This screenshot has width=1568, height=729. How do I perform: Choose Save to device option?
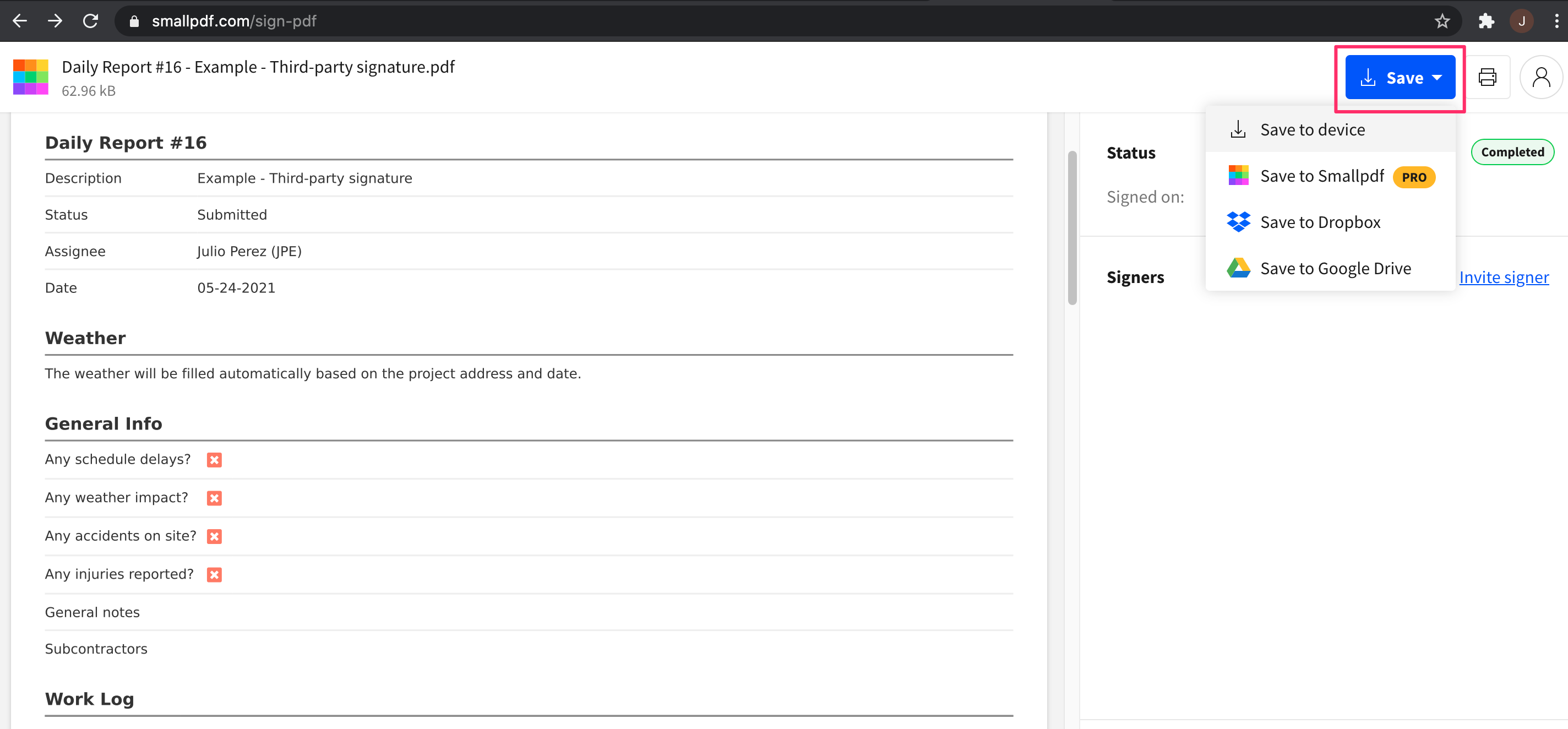coord(1312,129)
